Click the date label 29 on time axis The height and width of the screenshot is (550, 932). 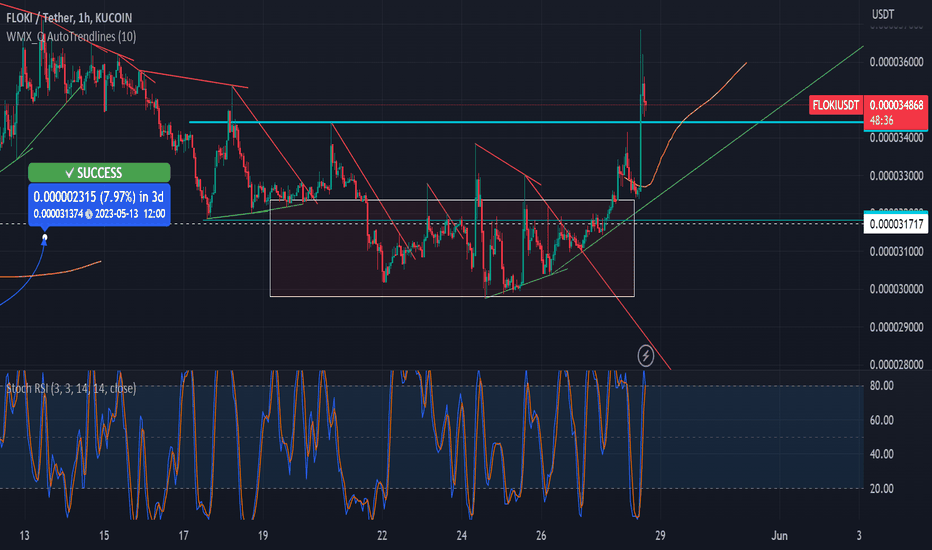tap(660, 535)
